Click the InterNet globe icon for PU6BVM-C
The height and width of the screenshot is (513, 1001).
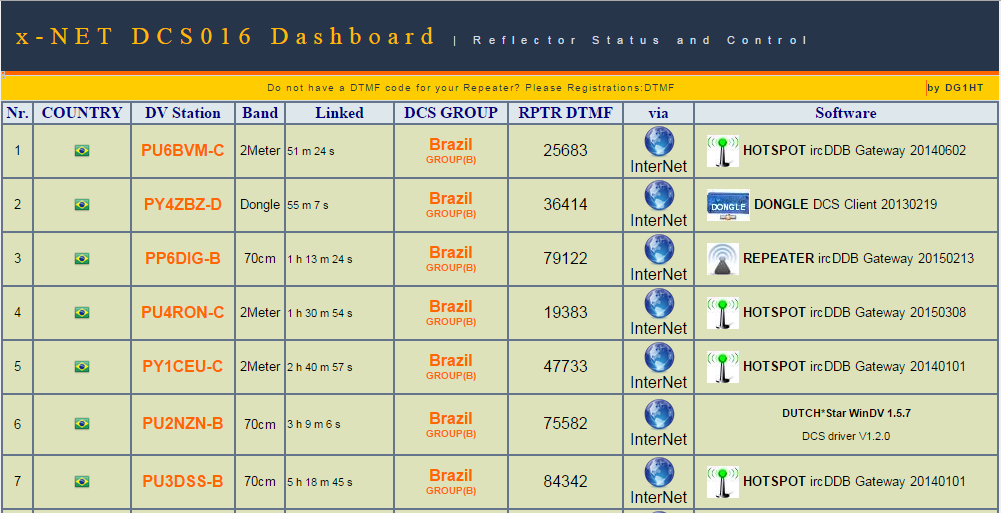[x=659, y=142]
